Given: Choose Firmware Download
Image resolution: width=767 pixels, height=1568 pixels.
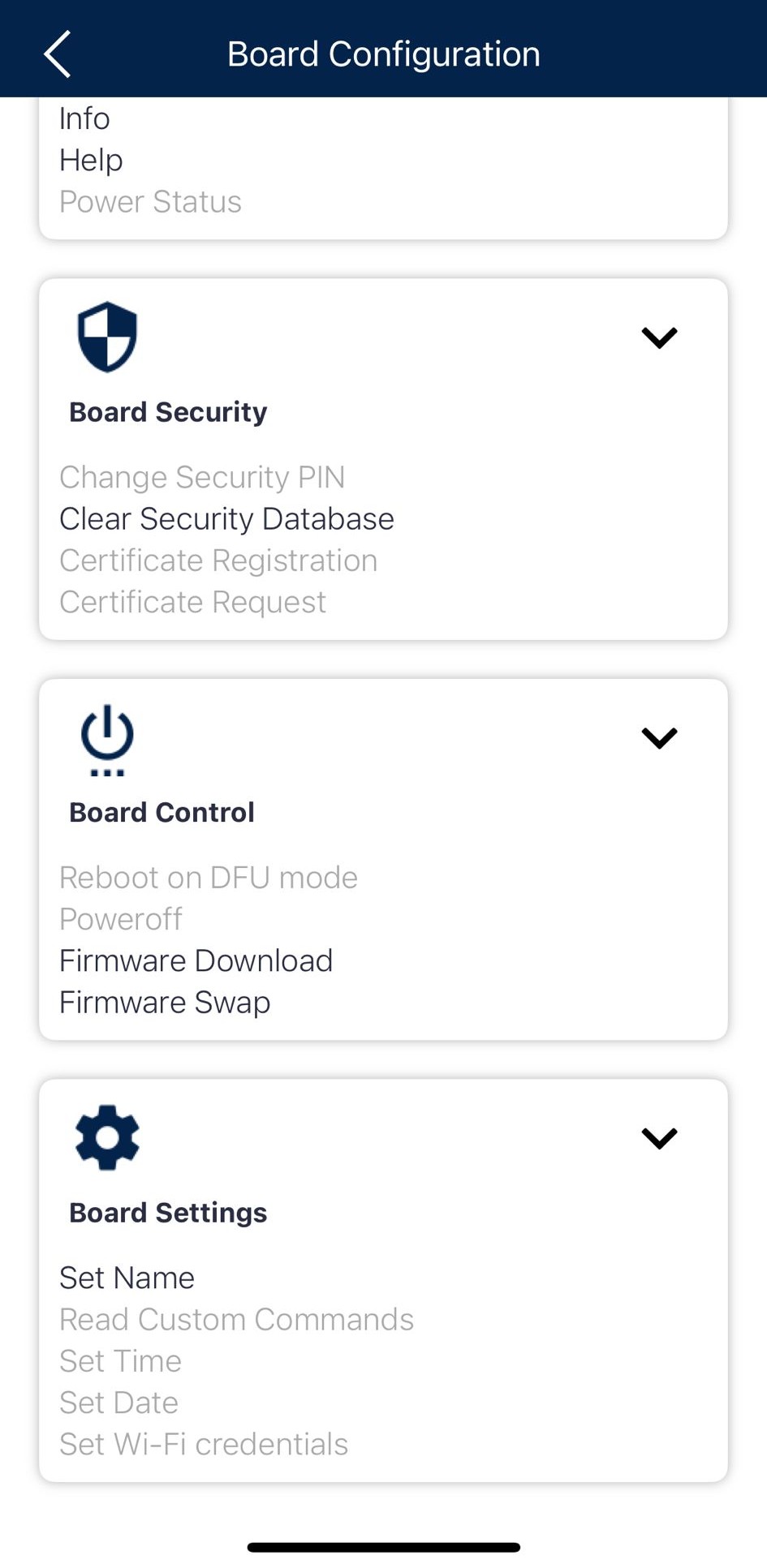Looking at the screenshot, I should [196, 960].
